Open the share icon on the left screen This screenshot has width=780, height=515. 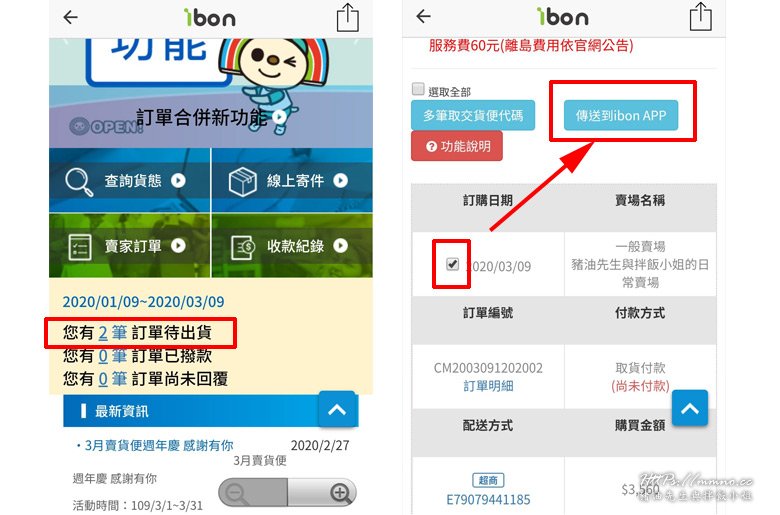click(348, 18)
